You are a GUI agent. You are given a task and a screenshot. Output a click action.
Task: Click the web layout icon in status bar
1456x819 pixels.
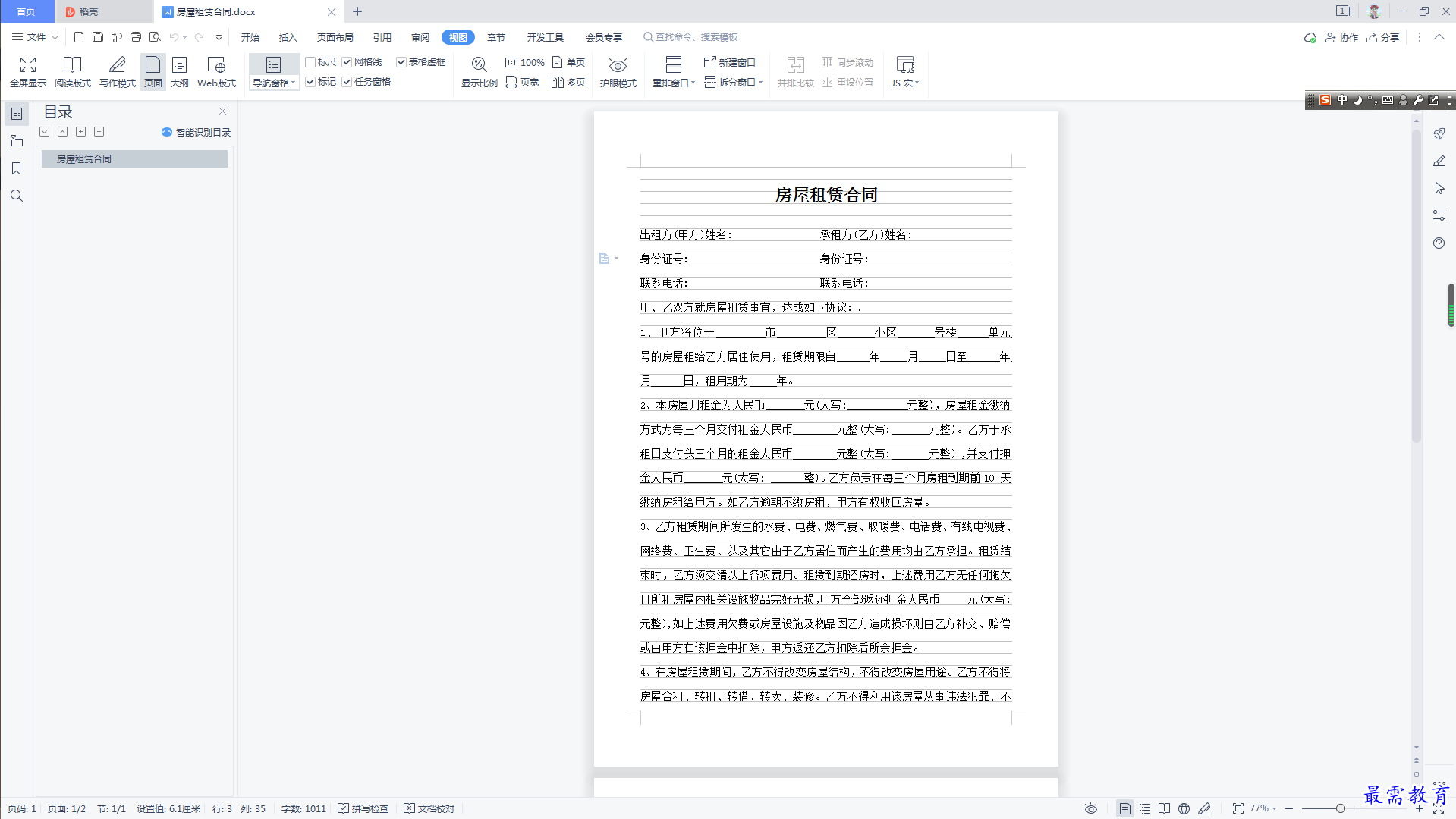pyautogui.click(x=1184, y=808)
